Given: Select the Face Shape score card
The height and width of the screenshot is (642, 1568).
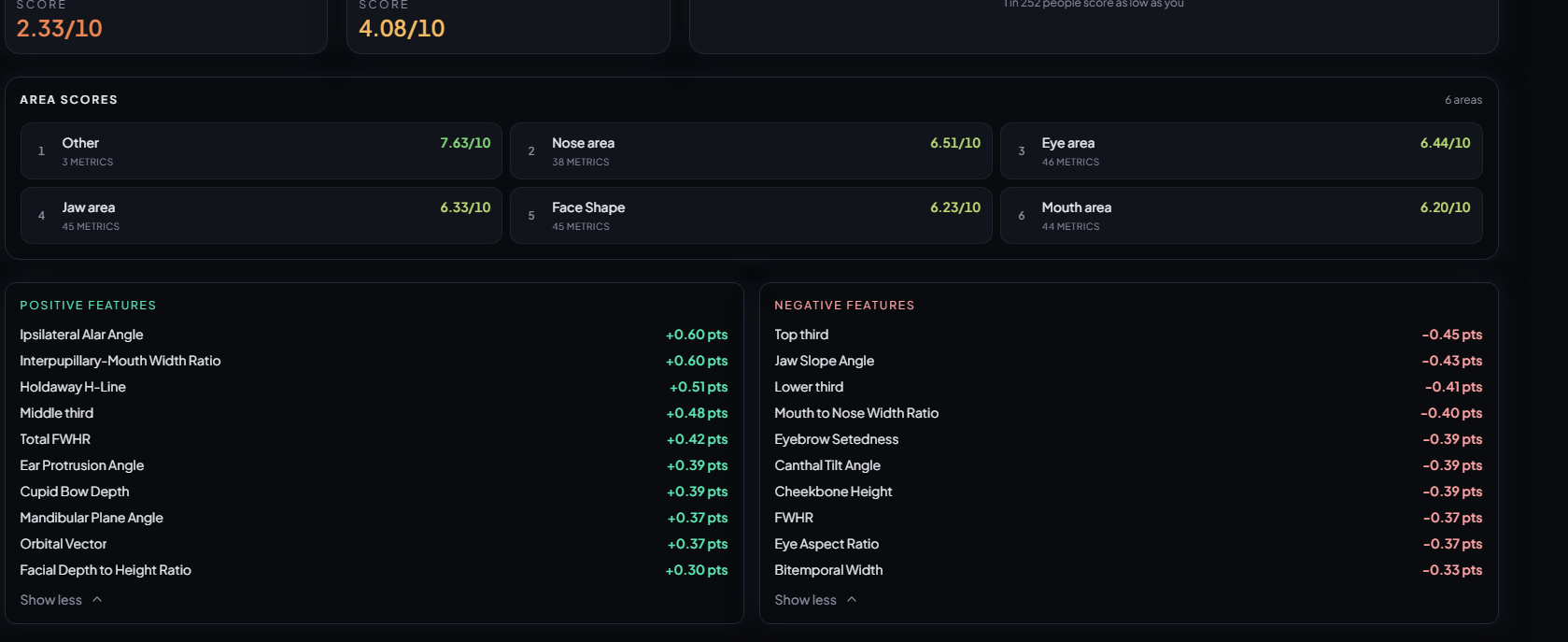Looking at the screenshot, I should (751, 216).
